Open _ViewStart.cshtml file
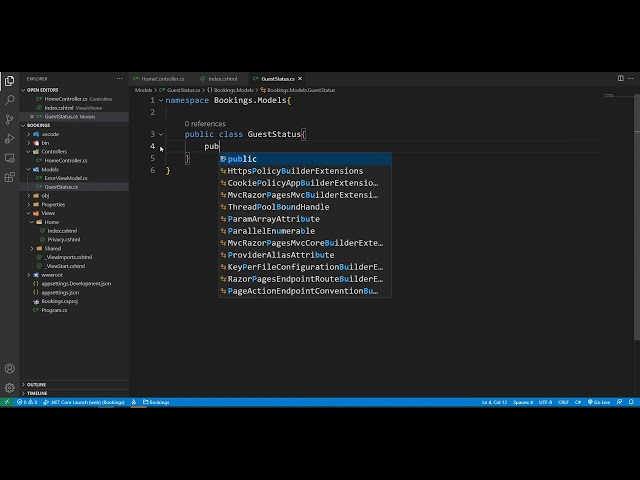The width and height of the screenshot is (640, 480). (65, 266)
